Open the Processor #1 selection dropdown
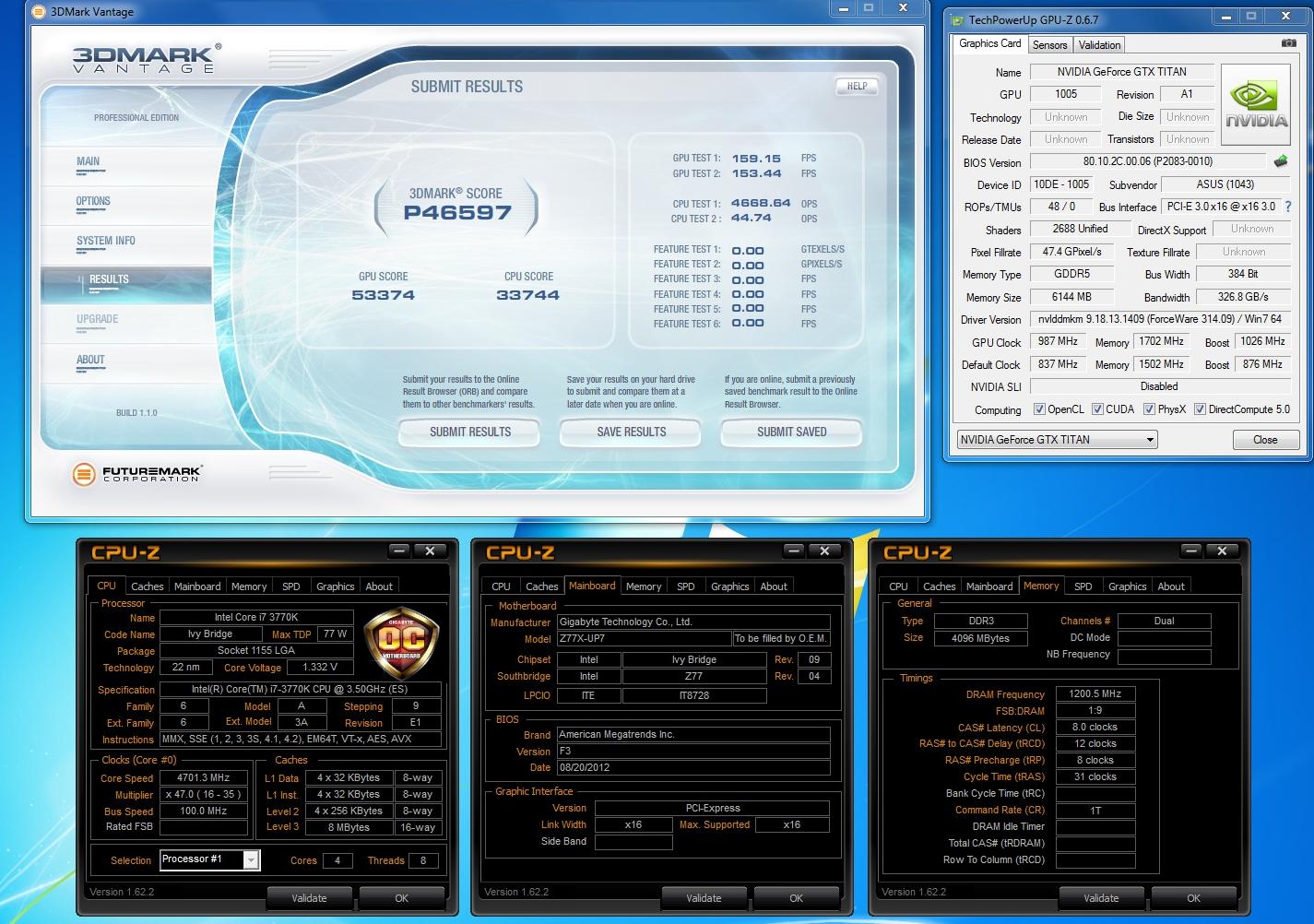Viewport: 1314px width, 924px height. point(210,859)
